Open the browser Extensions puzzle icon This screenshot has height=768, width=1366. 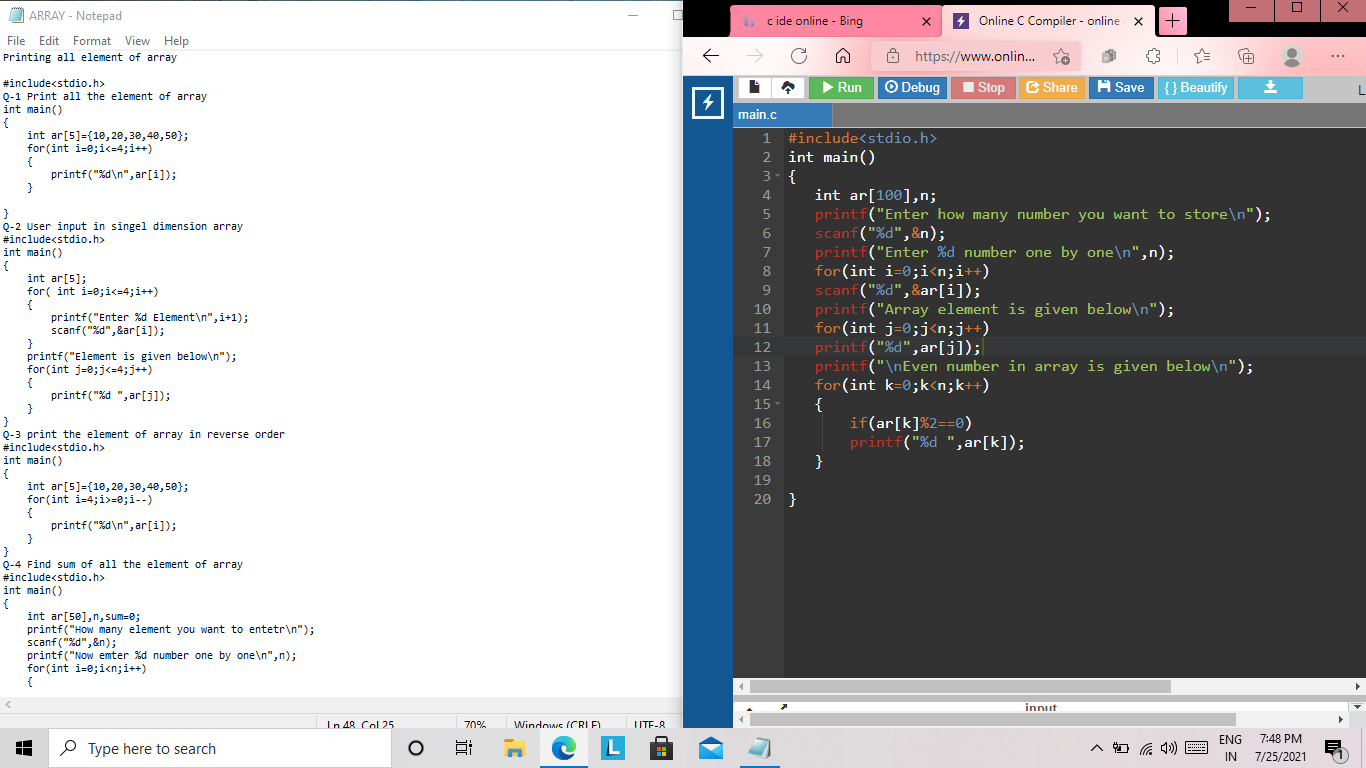point(1152,57)
